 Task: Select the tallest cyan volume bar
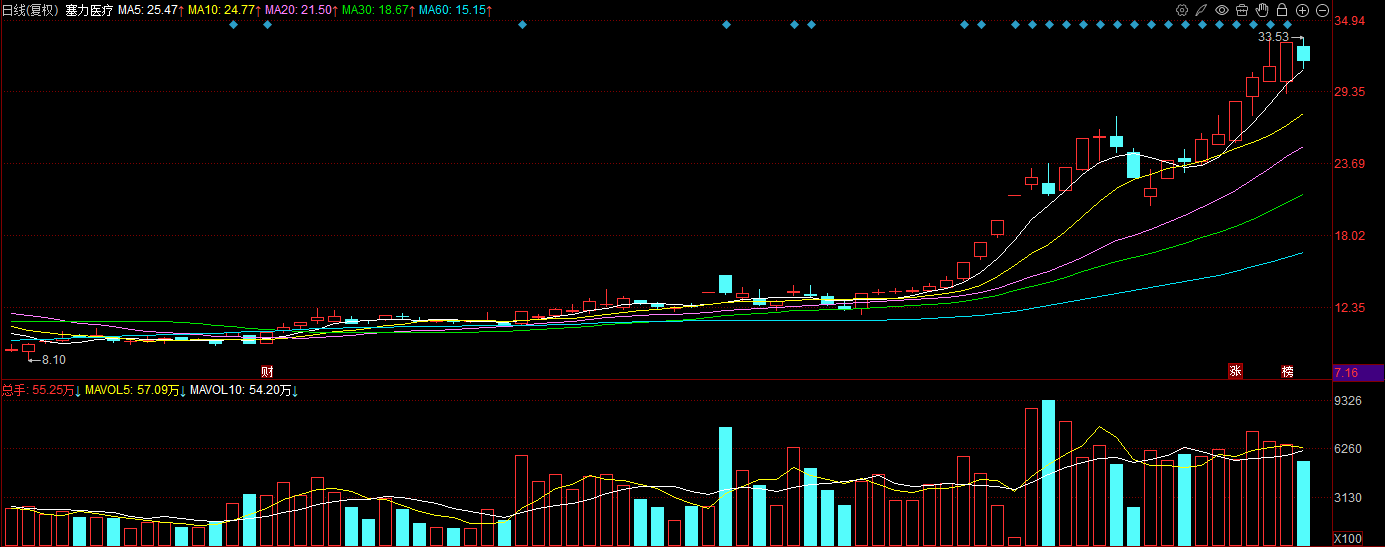tap(1048, 473)
